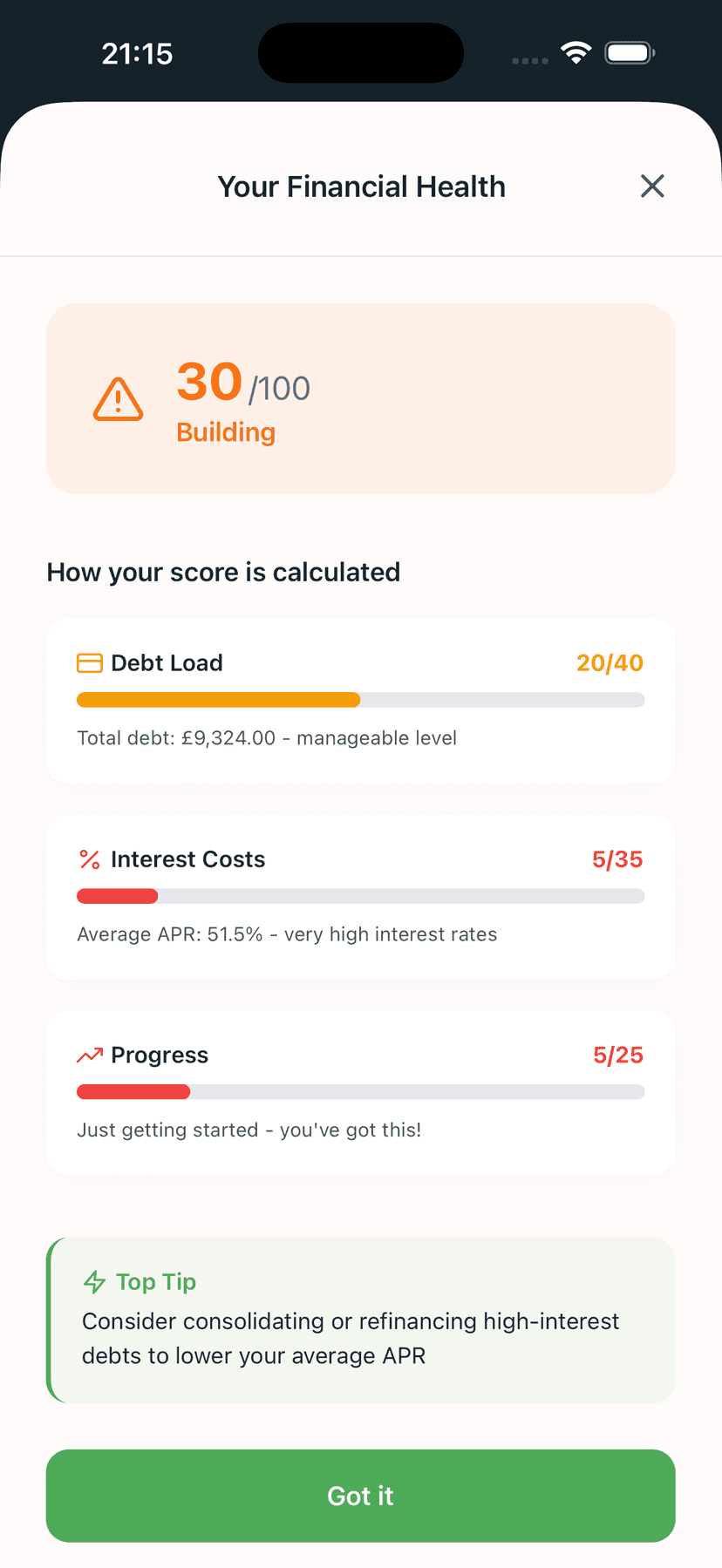Click the Progress section progress bar
This screenshot has height=1568, width=722.
coord(361,1091)
